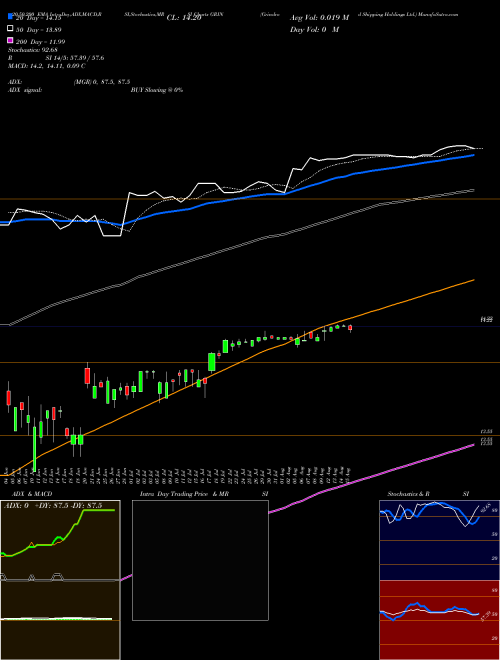Viewport: 500px width, 660px height.
Task: Click the 'Stochastics: 92.68' readout
Action: tap(32, 50)
